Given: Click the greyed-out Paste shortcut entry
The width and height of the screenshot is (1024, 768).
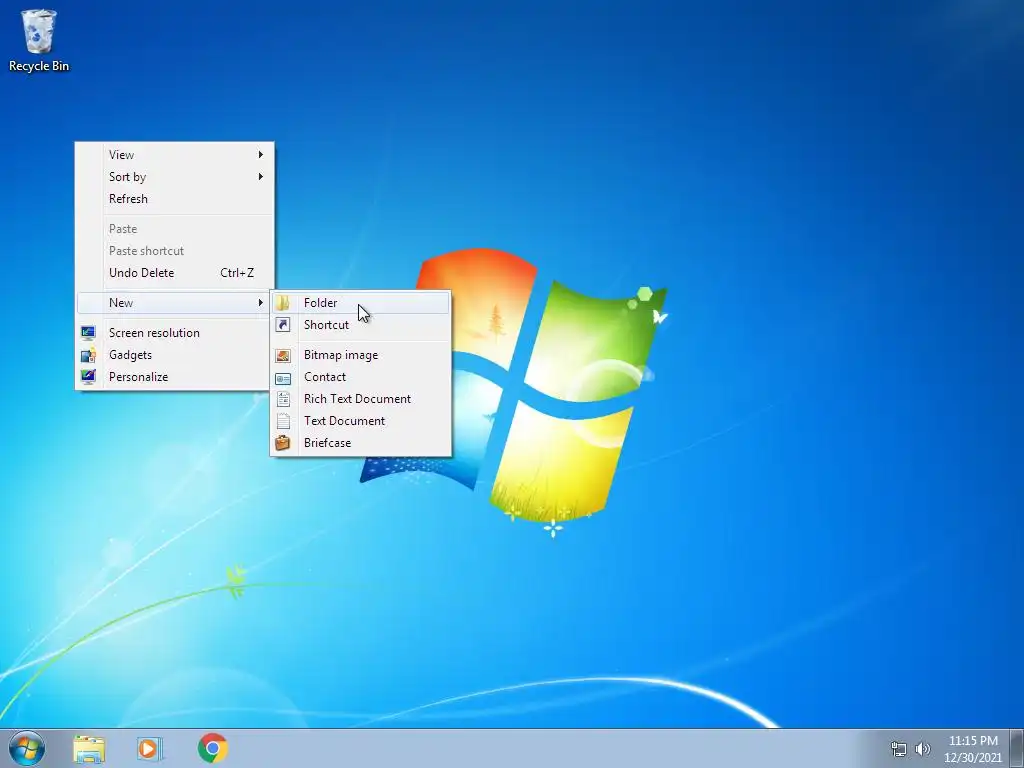Looking at the screenshot, I should click(x=174, y=251).
